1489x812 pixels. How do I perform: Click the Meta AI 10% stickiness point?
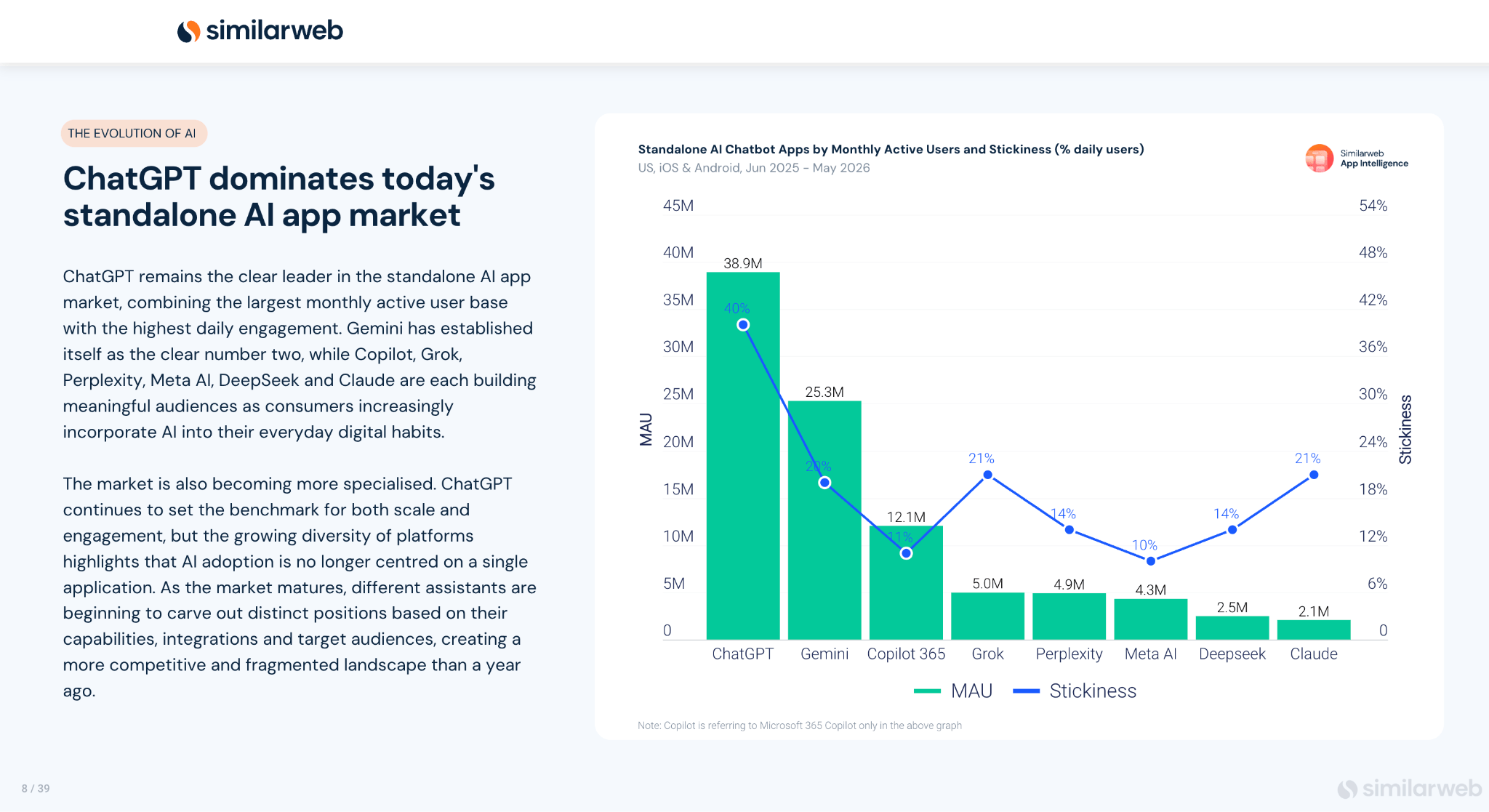pos(1150,561)
